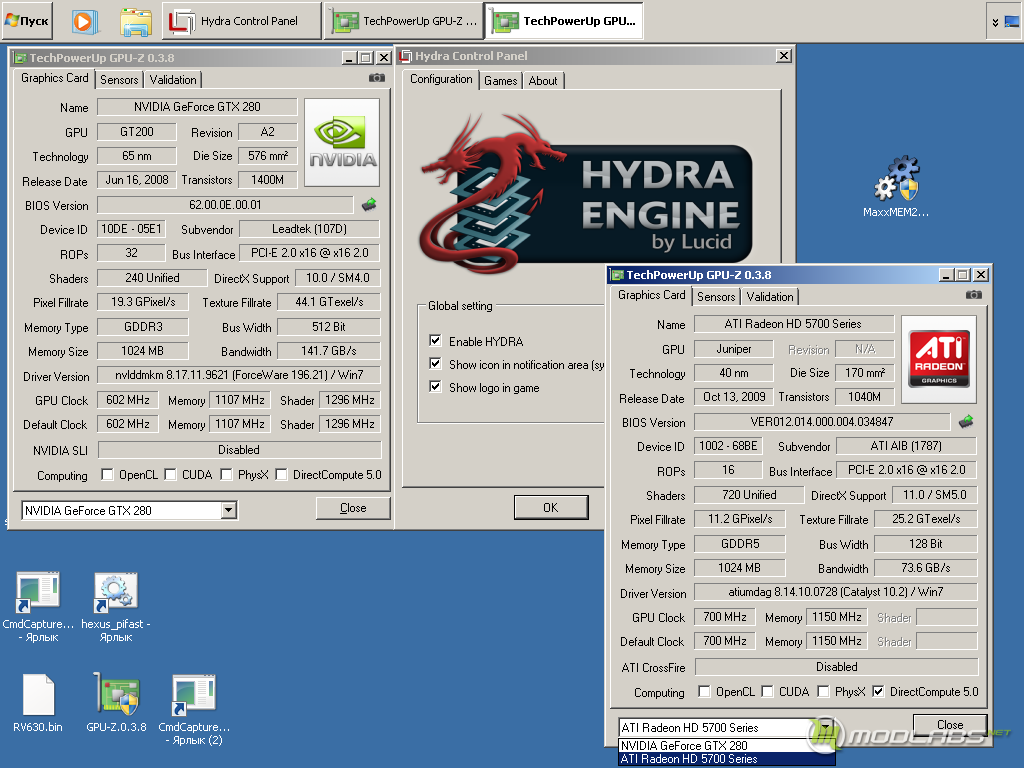1024x768 pixels.
Task: Toggle OpenCL checkbox in GTX 280 window
Action: 108,474
